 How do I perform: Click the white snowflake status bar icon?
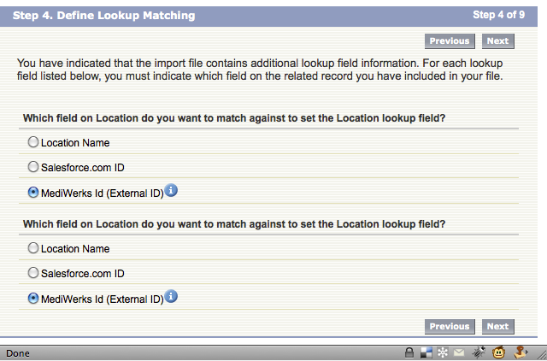pos(442,352)
